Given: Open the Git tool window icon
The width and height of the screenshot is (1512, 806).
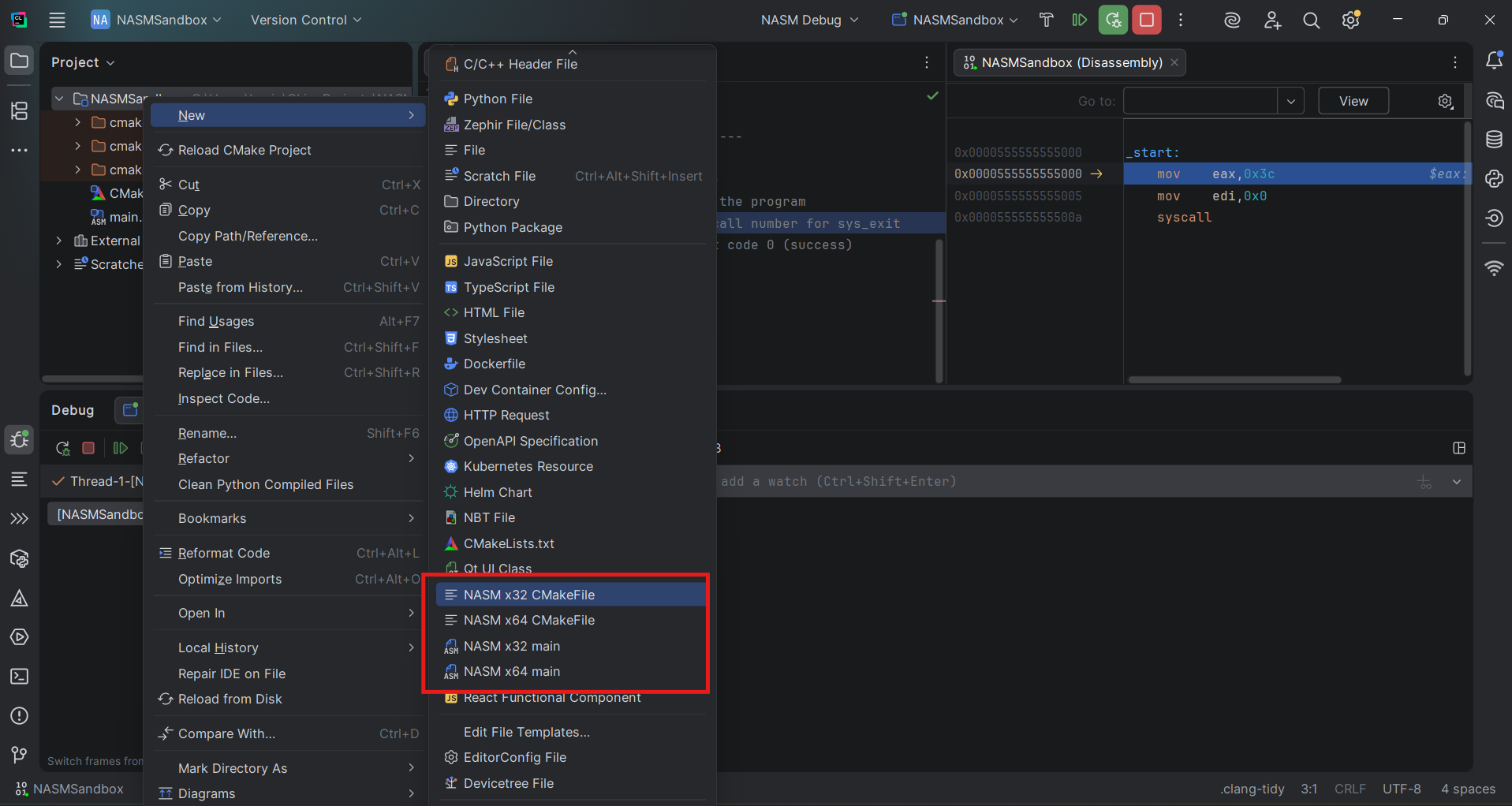Looking at the screenshot, I should tap(19, 755).
